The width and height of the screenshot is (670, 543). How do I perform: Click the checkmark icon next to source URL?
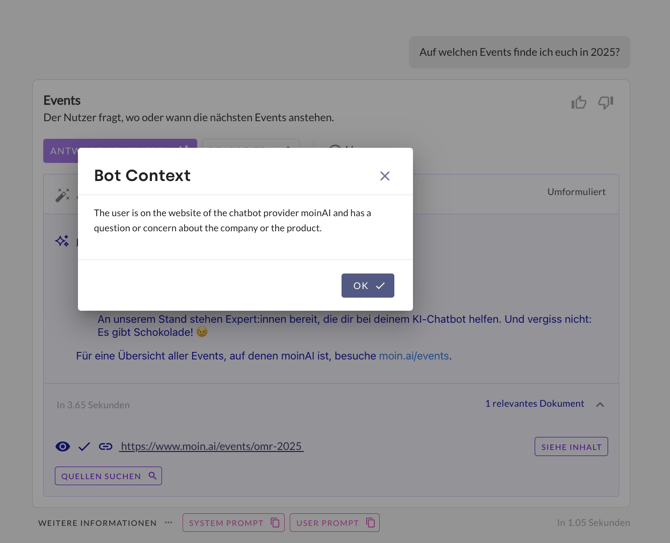coord(84,446)
